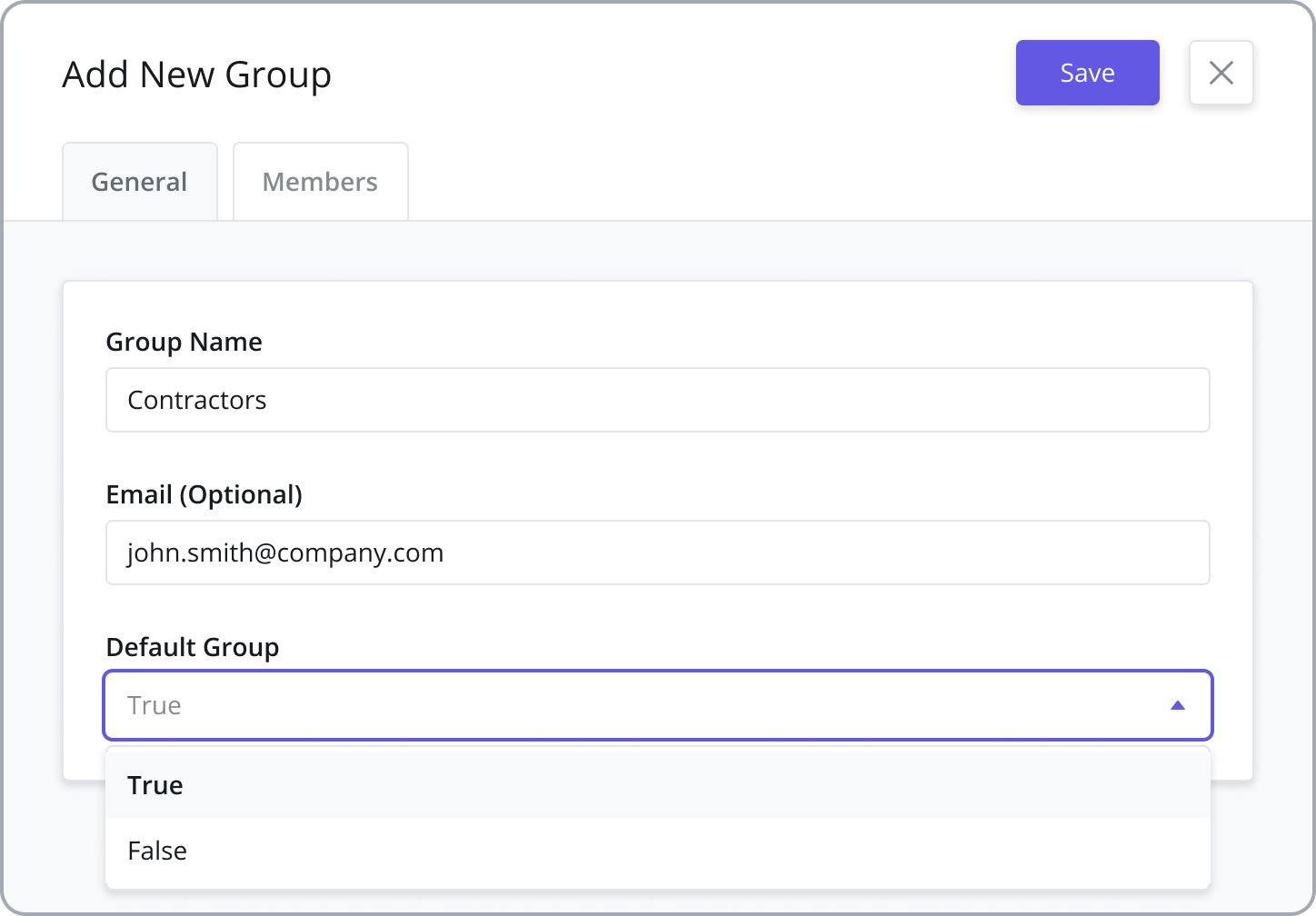Click the Group Name input containing Contractors
This screenshot has height=916, width=1316.
[658, 400]
